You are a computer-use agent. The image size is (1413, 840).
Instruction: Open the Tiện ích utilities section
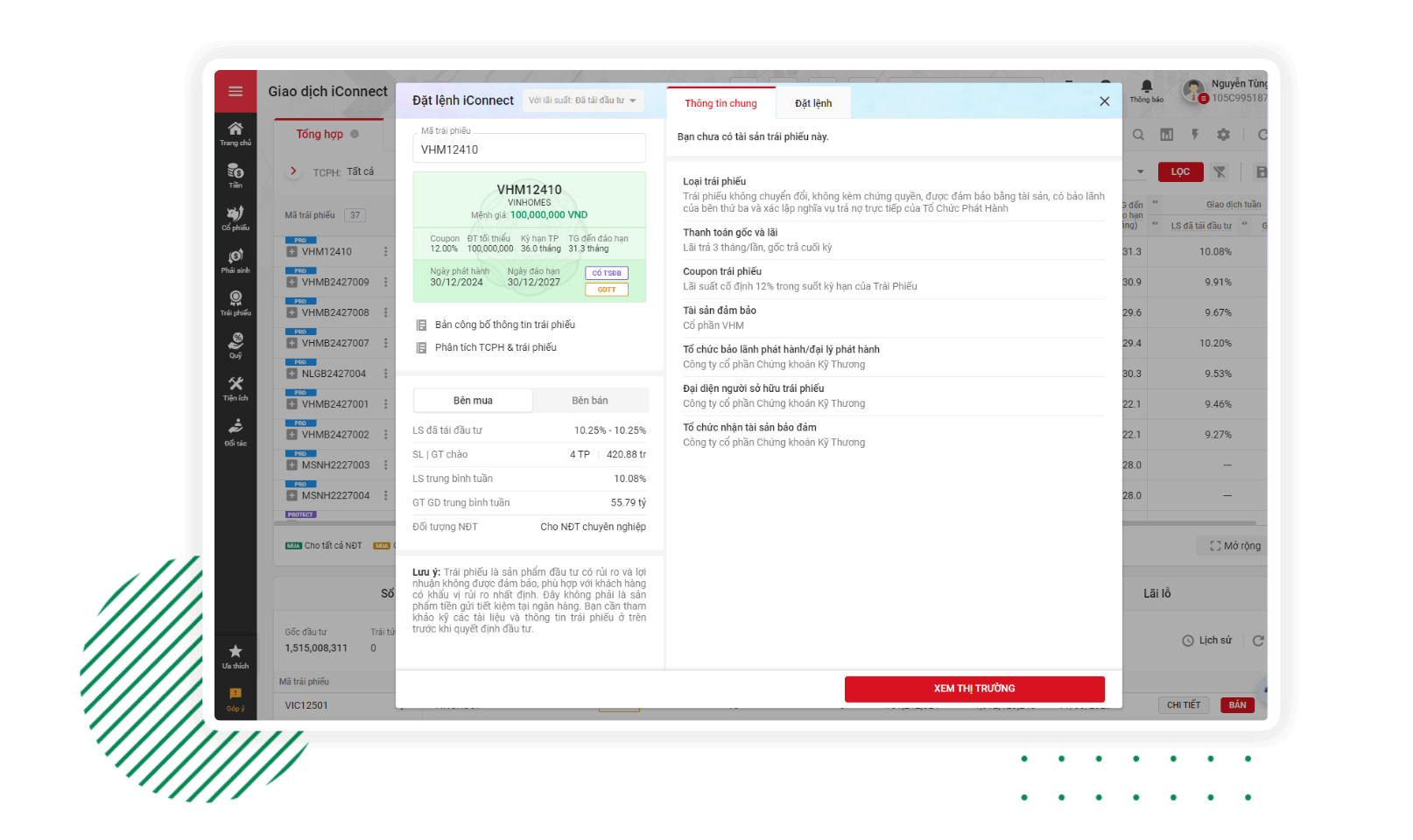pyautogui.click(x=235, y=388)
